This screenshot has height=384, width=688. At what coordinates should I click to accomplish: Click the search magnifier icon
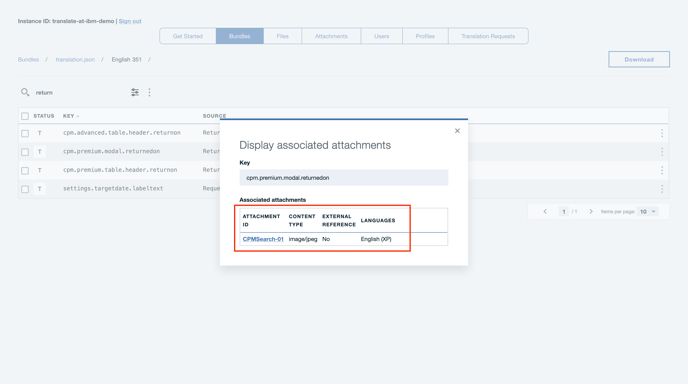[25, 92]
